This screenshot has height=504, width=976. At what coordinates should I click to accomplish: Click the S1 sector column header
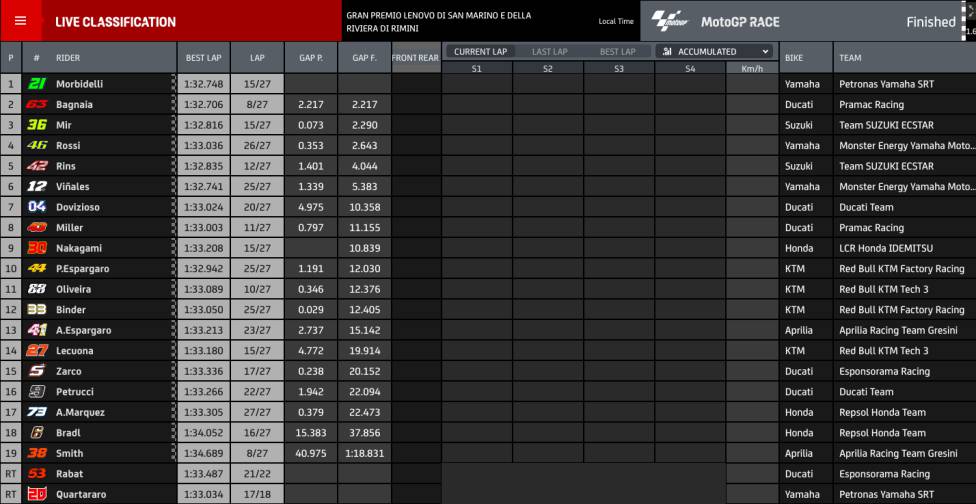[x=476, y=68]
